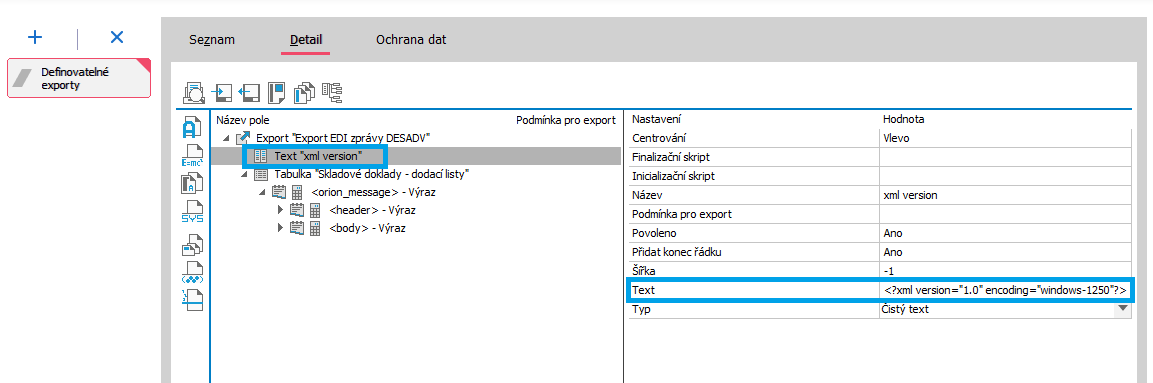Select Export "Export EDI zprávy DESADV" row
Viewport: 1153px width, 383px height.
click(x=342, y=137)
